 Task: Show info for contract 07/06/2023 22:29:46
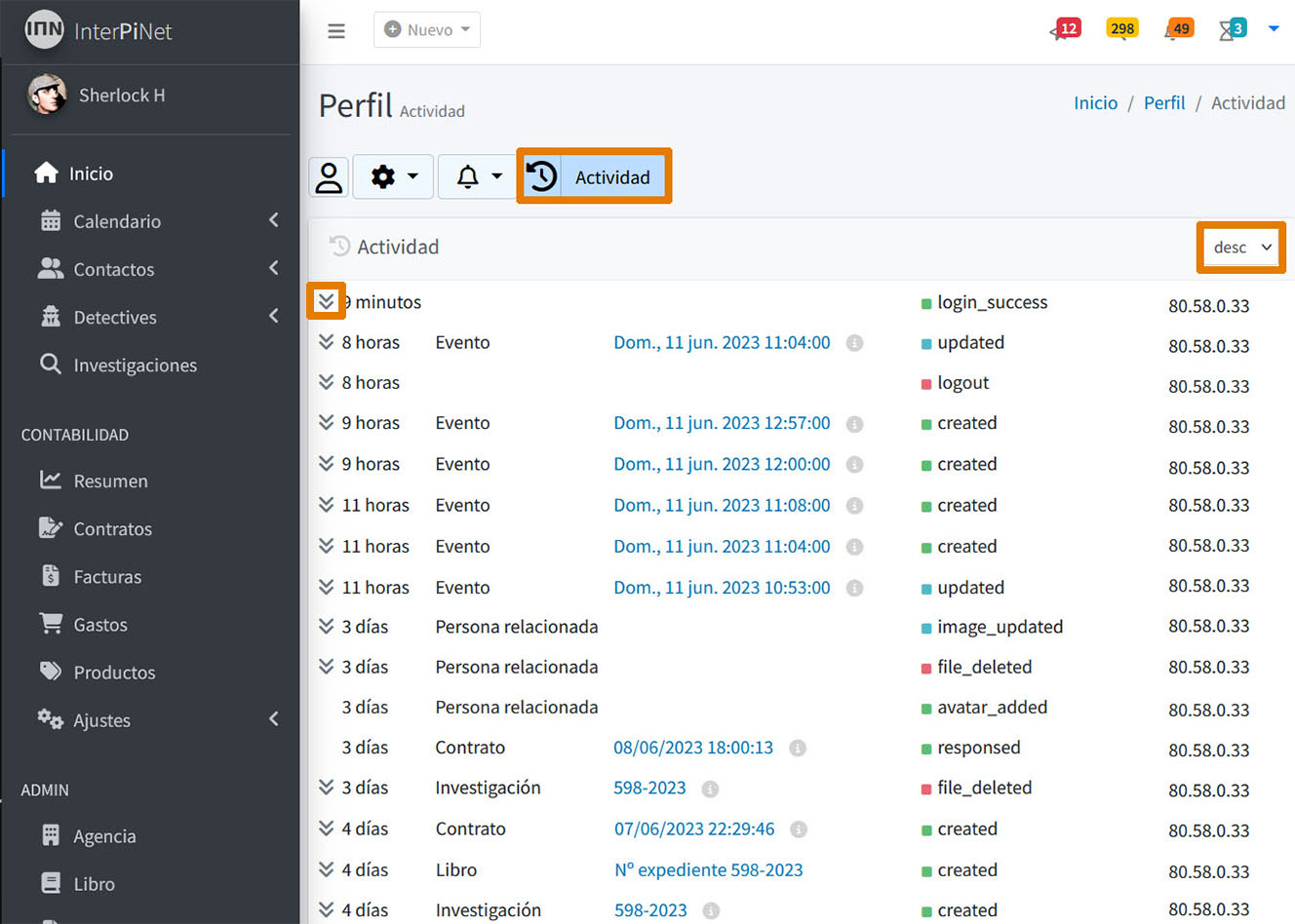coord(799,829)
